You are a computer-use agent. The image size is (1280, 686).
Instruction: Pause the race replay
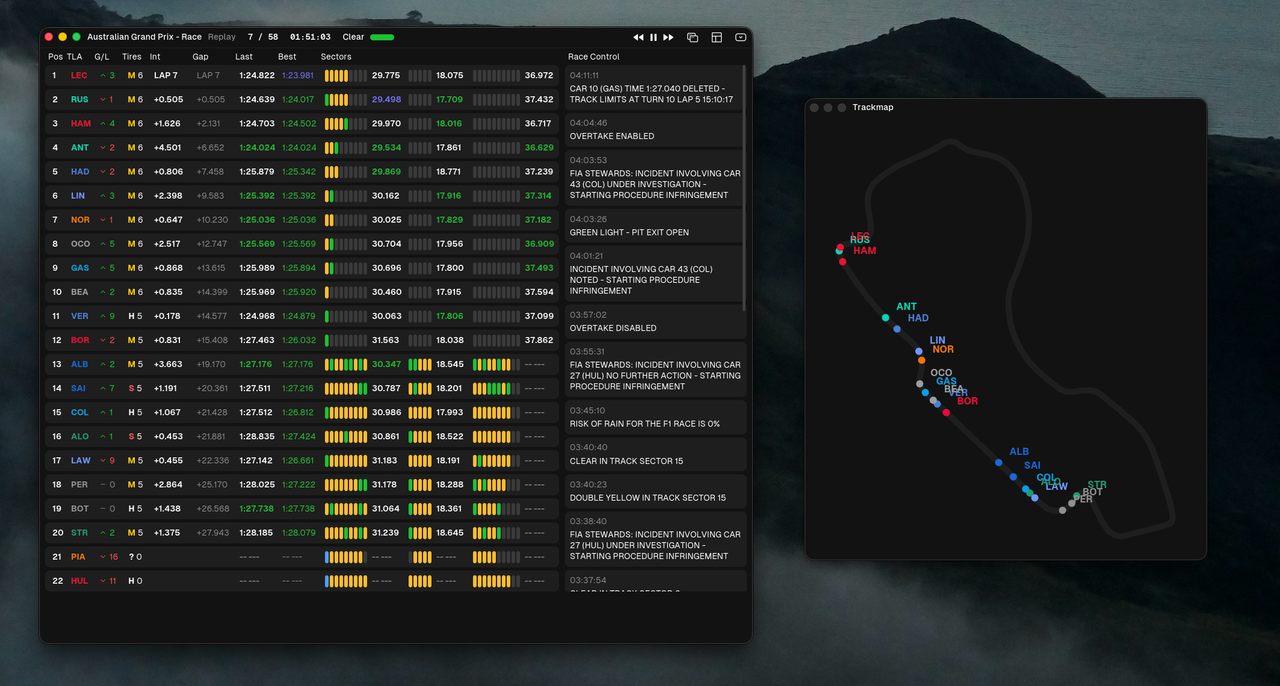(x=654, y=37)
